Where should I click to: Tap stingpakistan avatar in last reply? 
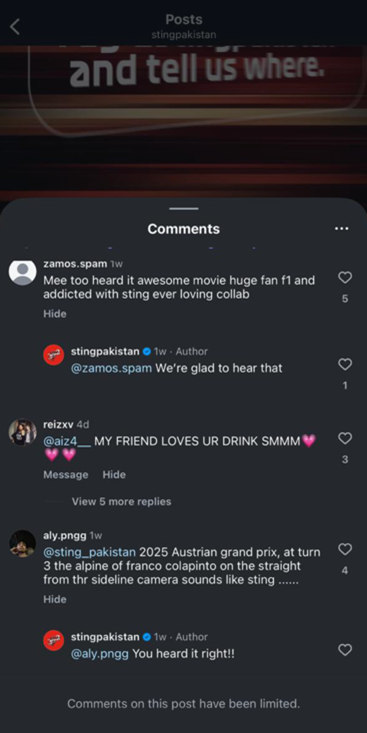54,640
